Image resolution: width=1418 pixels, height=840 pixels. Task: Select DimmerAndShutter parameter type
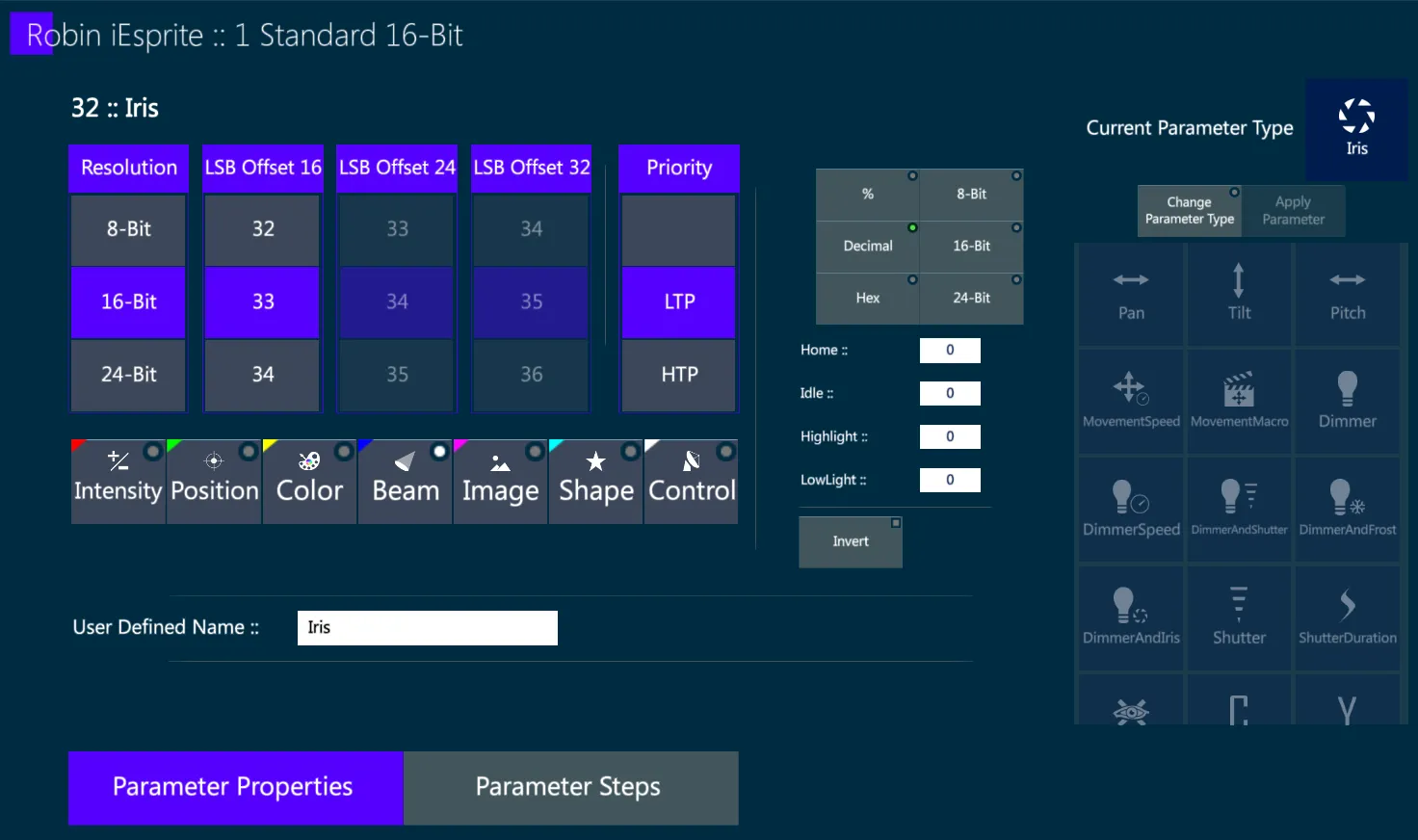pyautogui.click(x=1239, y=510)
